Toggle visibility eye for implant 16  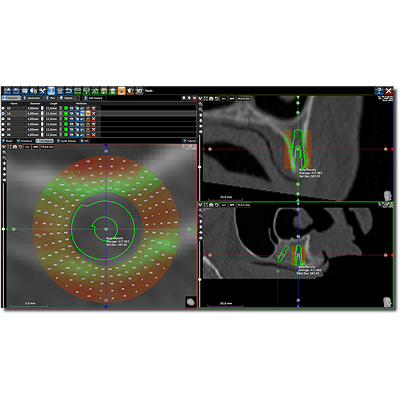pyautogui.click(x=72, y=119)
